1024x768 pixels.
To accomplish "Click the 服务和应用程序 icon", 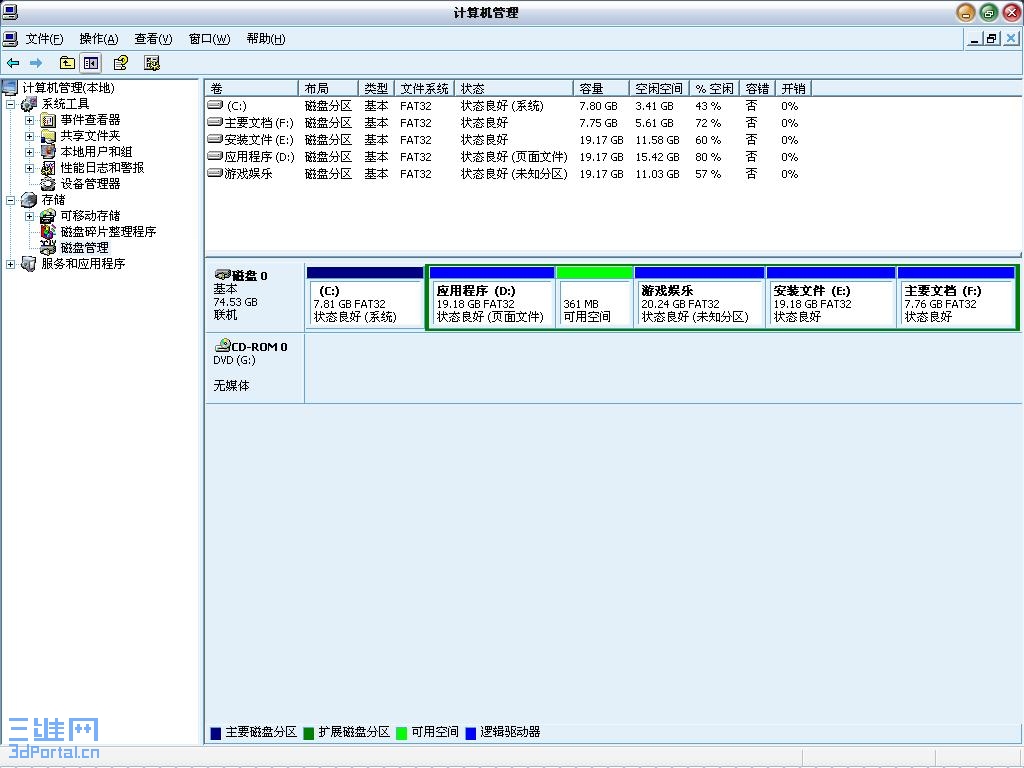I will (x=29, y=264).
